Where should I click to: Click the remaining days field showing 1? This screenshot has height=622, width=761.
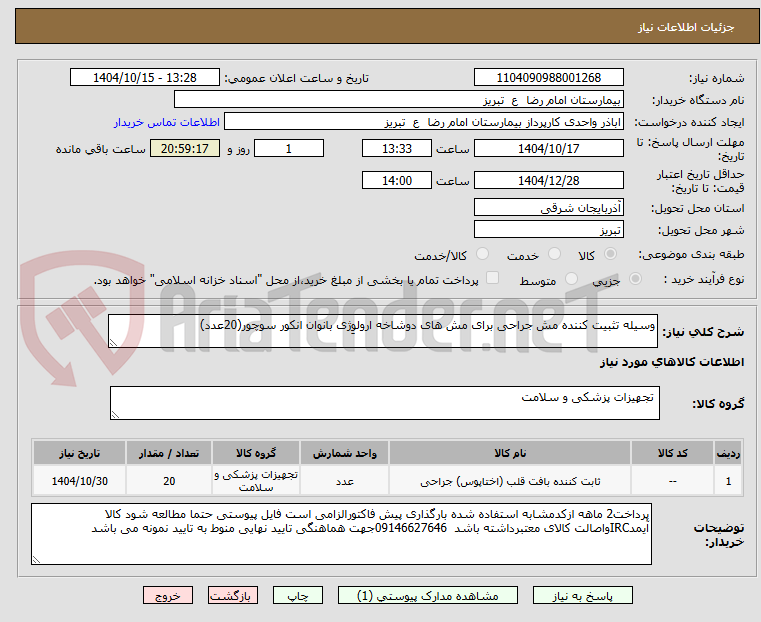pos(289,148)
